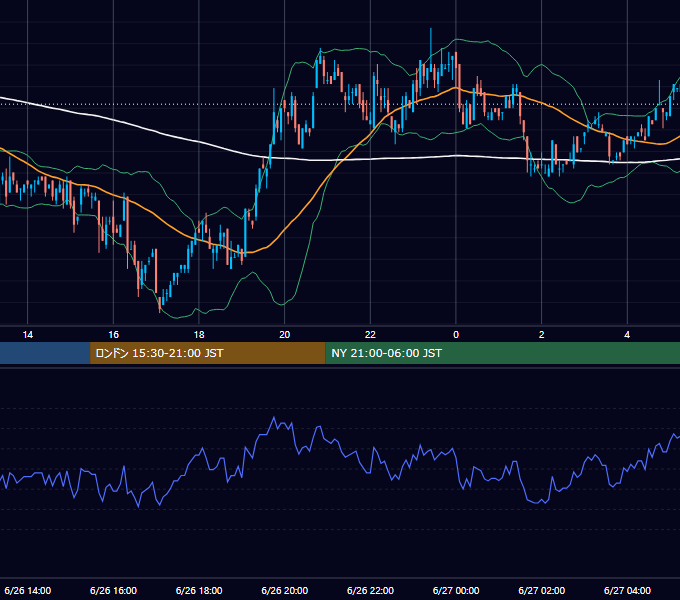Click the 4 hour axis label
Screen dimensions: 680x600
coord(627,335)
